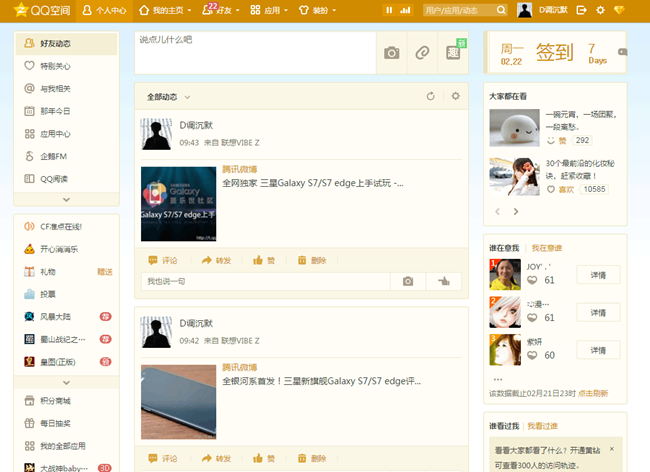The width and height of the screenshot is (650, 472).
Task: Click the 签到 check-in button
Action: point(555,52)
